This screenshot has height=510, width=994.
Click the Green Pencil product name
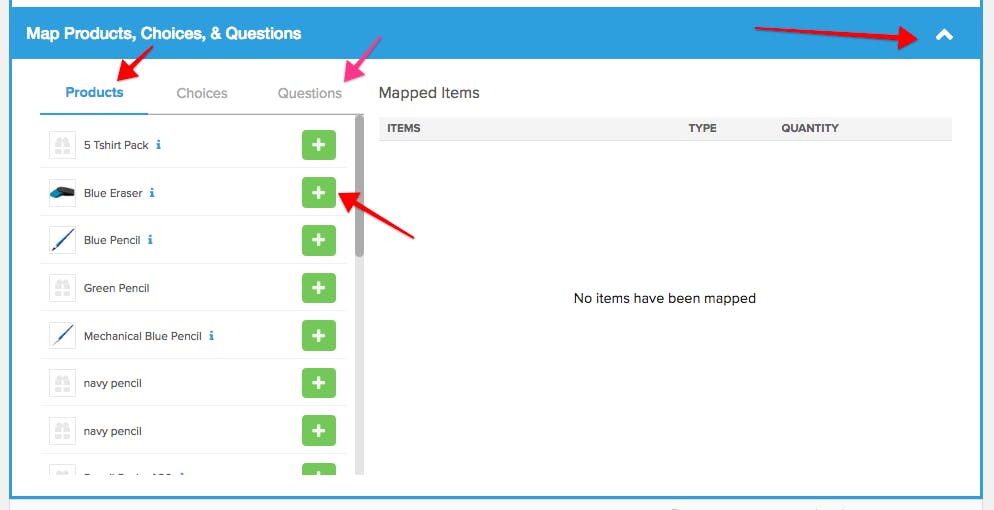117,288
